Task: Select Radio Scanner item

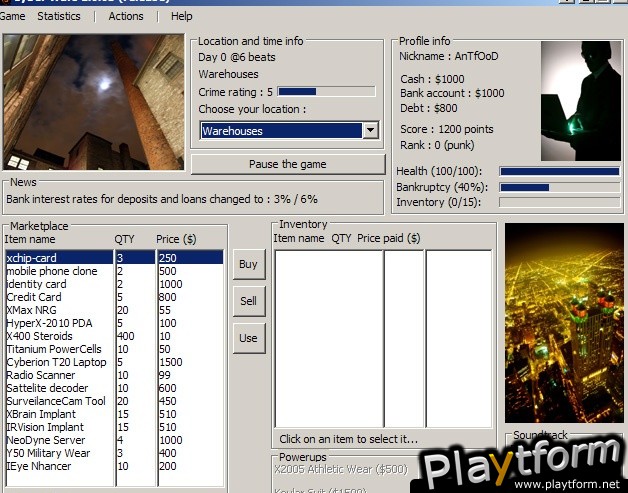Action: coord(59,375)
